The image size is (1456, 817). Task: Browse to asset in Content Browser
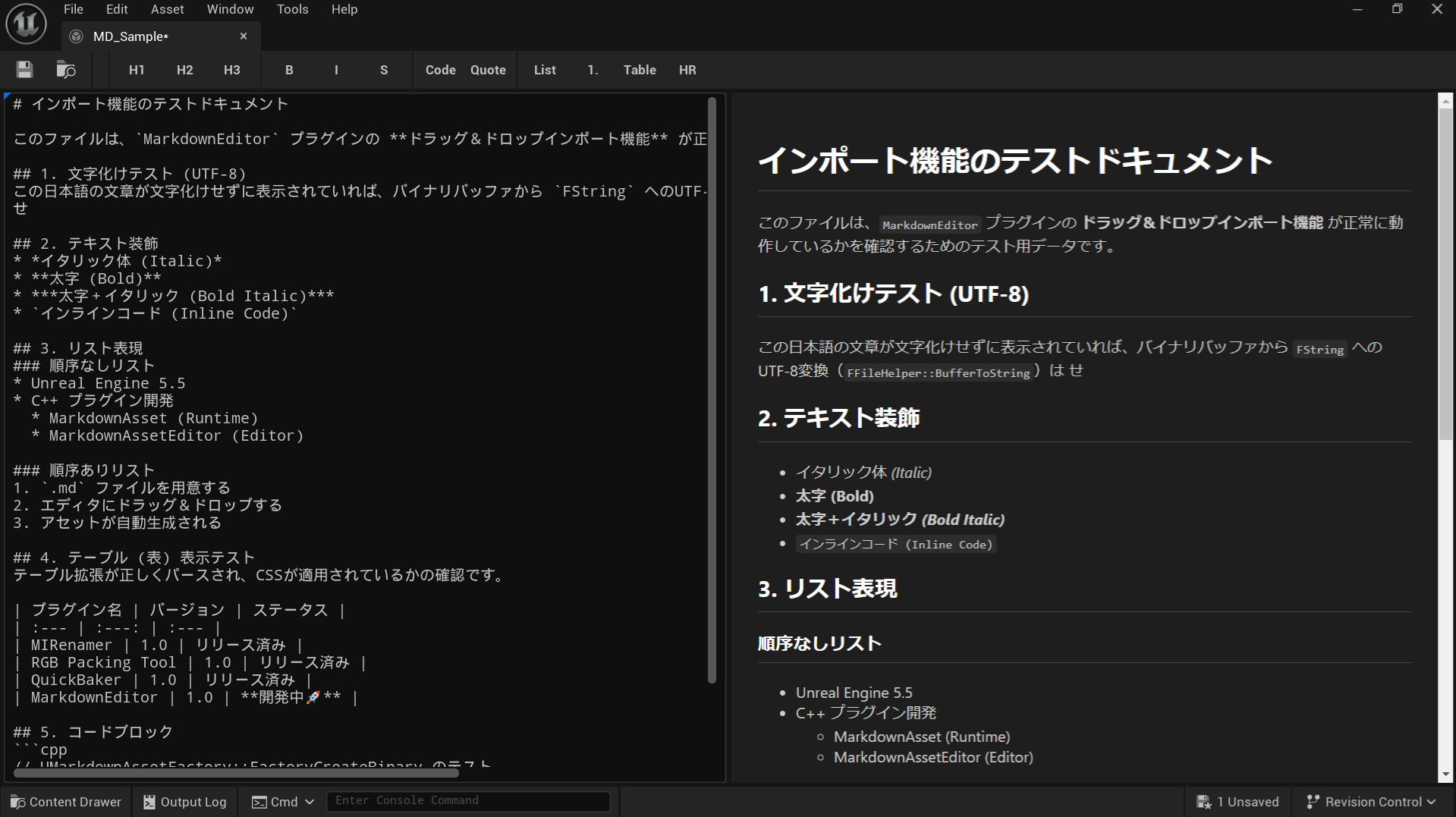click(x=65, y=69)
